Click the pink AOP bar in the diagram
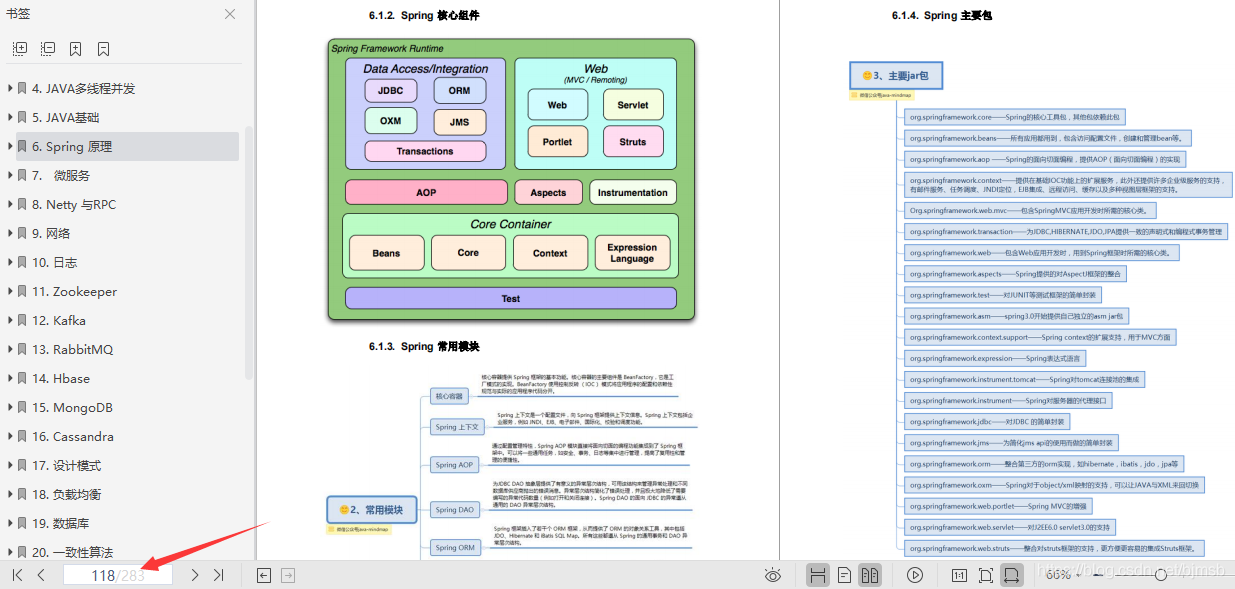Screen dimensions: 1235x589 [426, 192]
